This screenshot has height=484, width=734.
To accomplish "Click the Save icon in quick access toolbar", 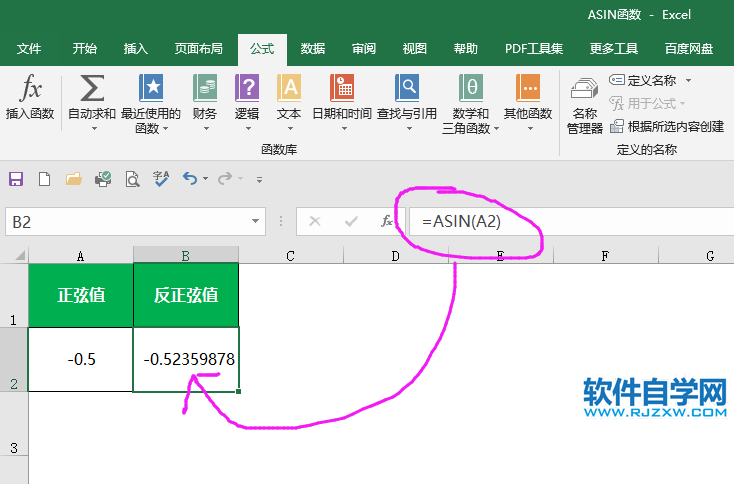I will coord(16,179).
